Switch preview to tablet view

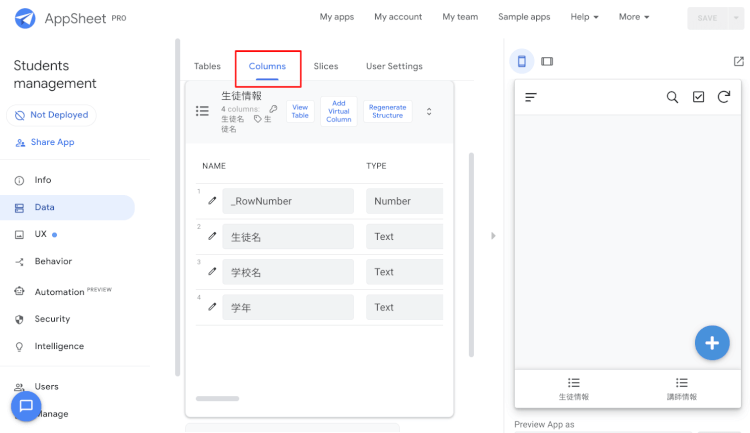(547, 61)
